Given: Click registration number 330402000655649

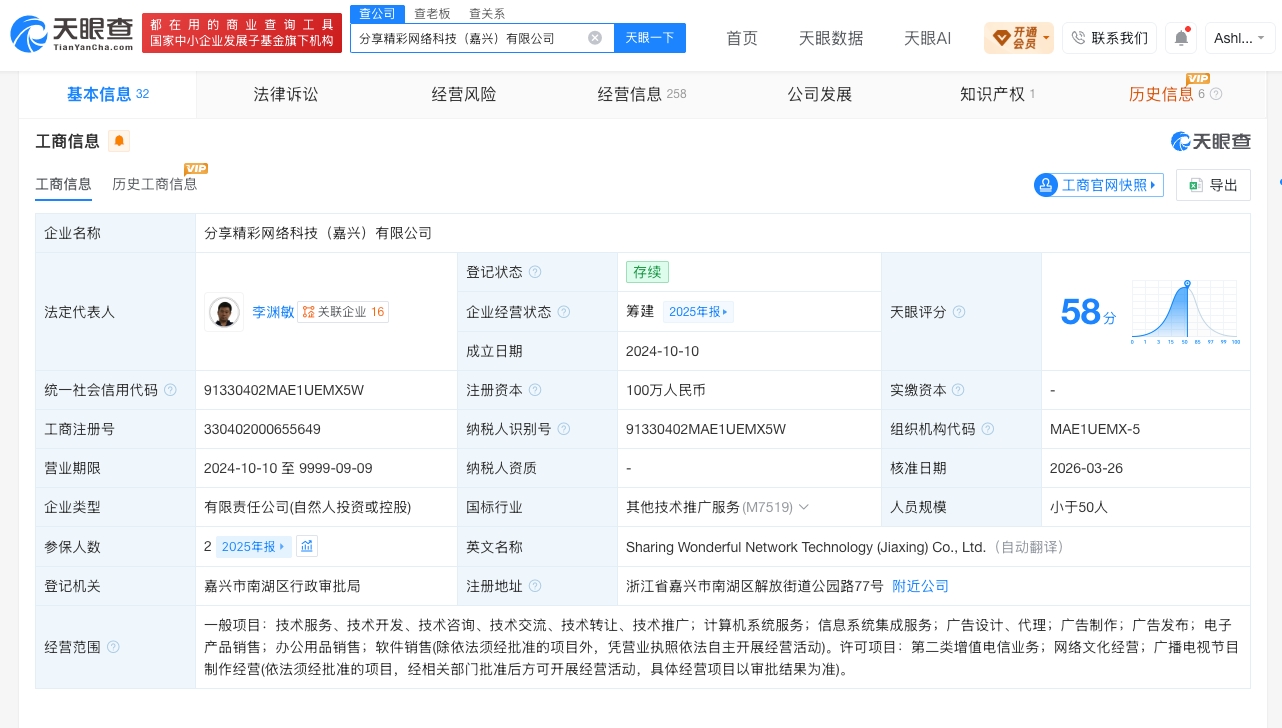Looking at the screenshot, I should pos(262,429).
